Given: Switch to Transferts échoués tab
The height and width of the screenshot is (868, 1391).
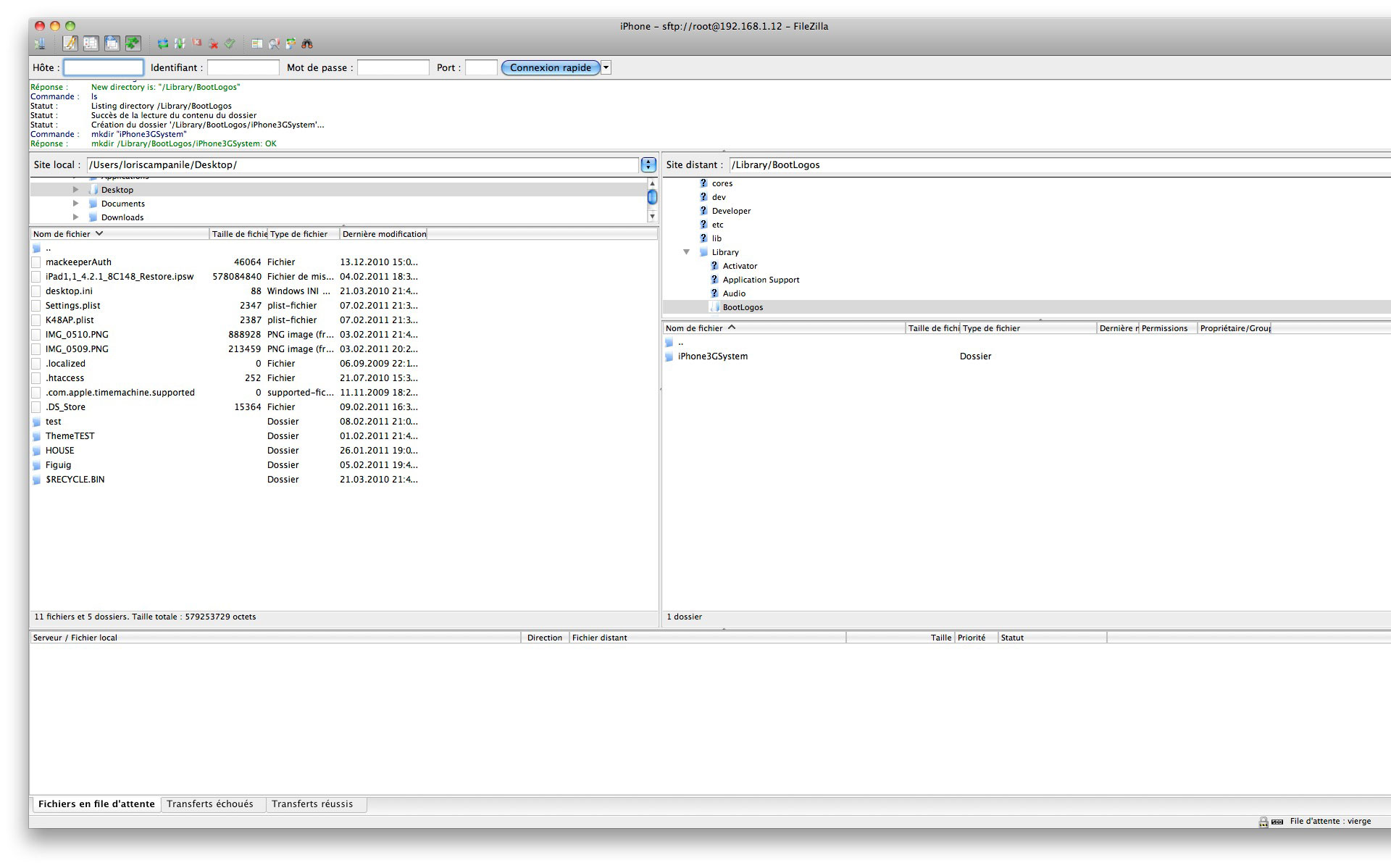Looking at the screenshot, I should [x=210, y=804].
